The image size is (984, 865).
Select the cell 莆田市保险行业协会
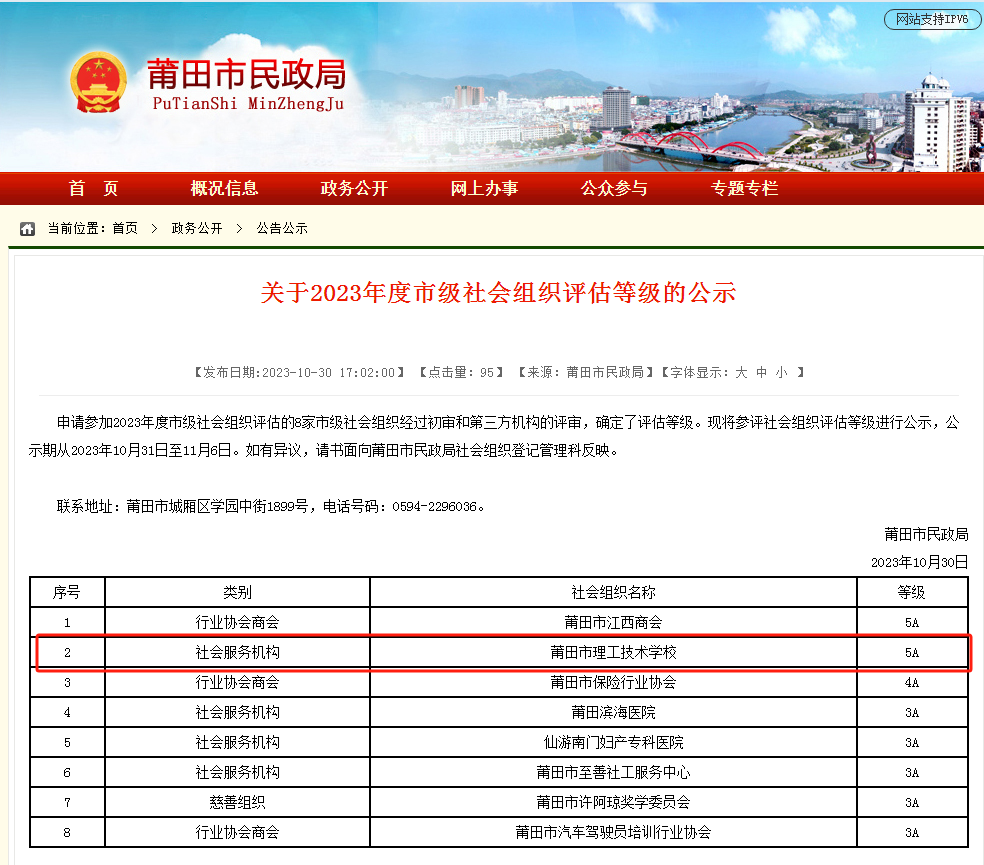tap(613, 682)
